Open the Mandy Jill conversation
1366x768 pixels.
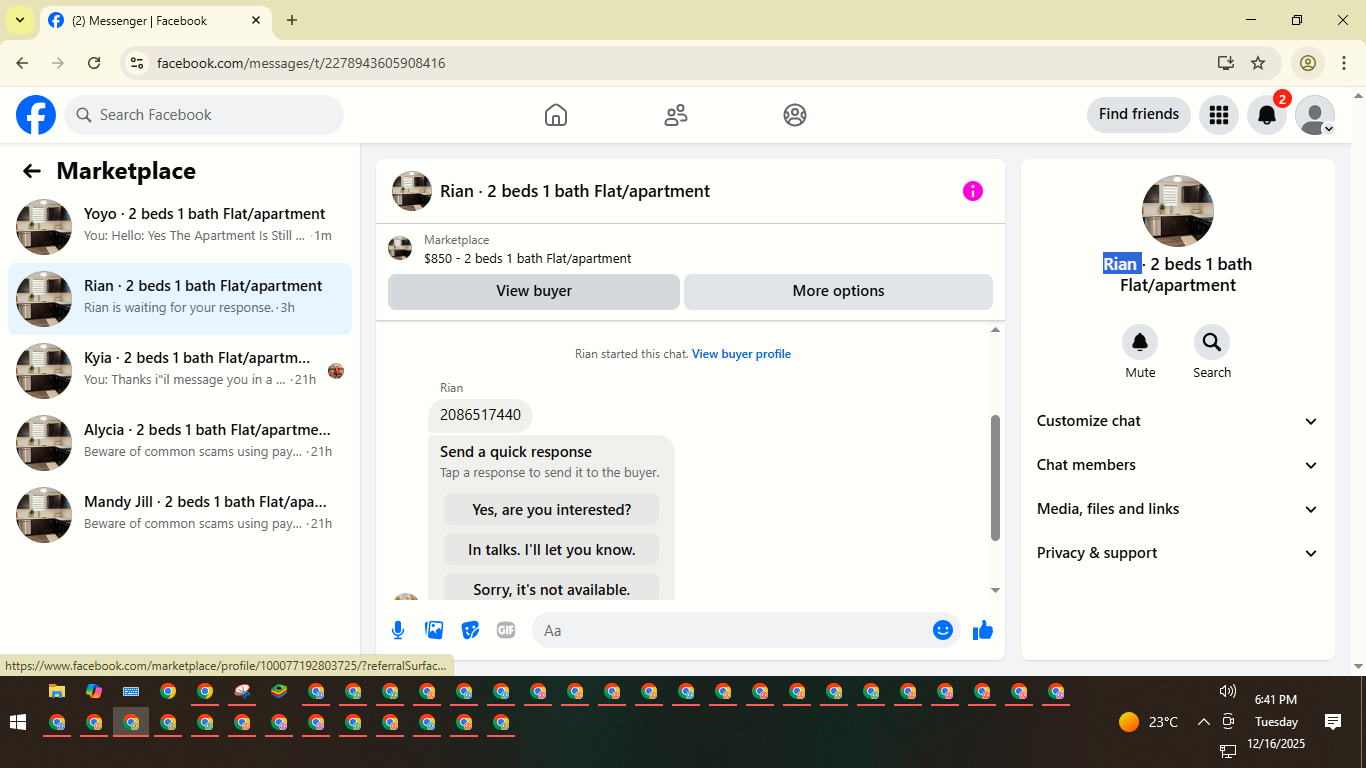(x=180, y=515)
